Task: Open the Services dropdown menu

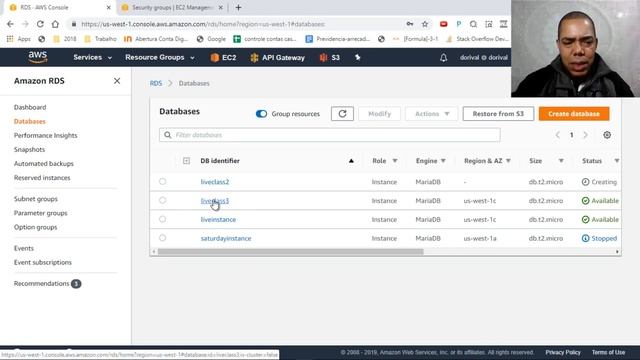Action: pyautogui.click(x=92, y=58)
